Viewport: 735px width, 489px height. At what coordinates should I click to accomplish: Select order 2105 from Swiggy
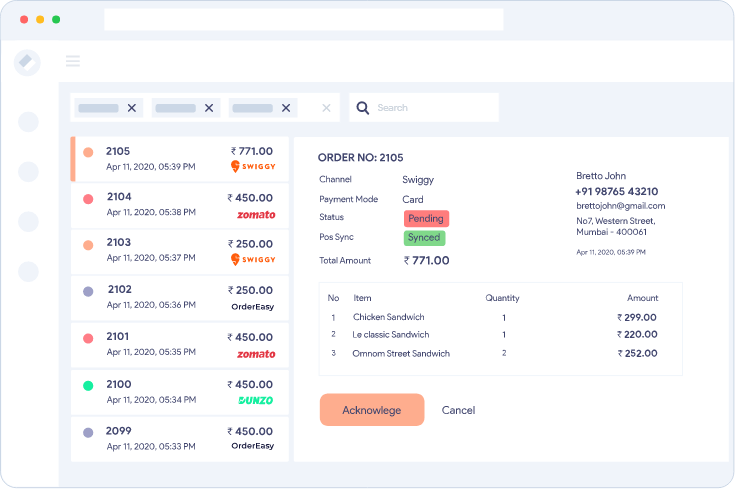pyautogui.click(x=180, y=159)
